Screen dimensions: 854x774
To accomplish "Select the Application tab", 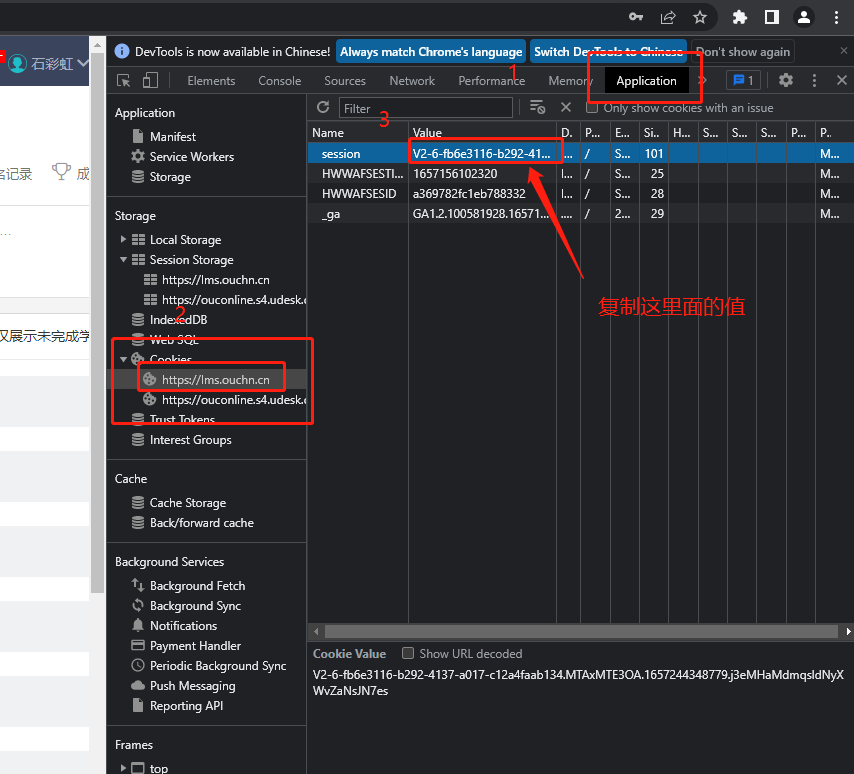I will coord(646,81).
